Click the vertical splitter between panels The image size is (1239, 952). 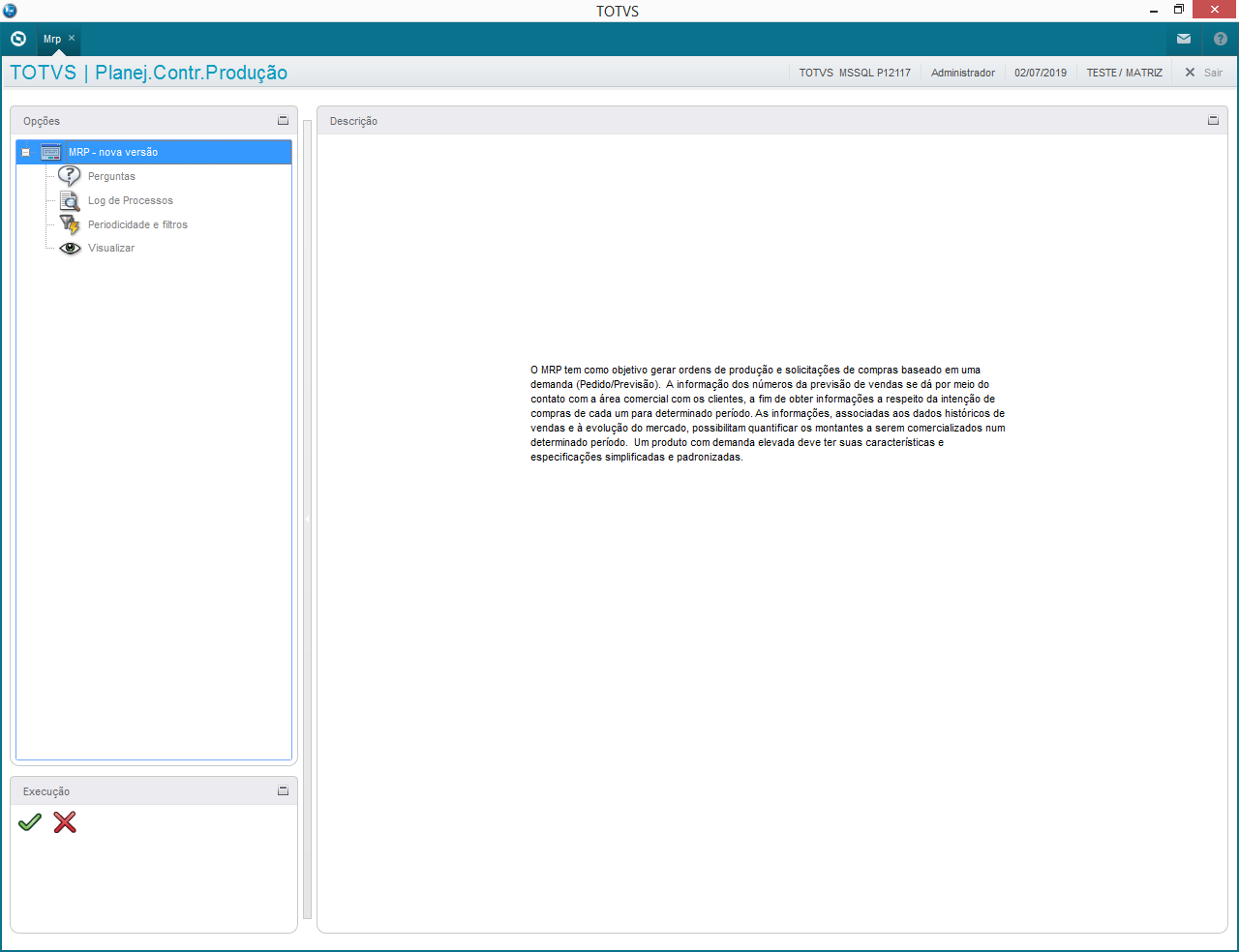308,520
